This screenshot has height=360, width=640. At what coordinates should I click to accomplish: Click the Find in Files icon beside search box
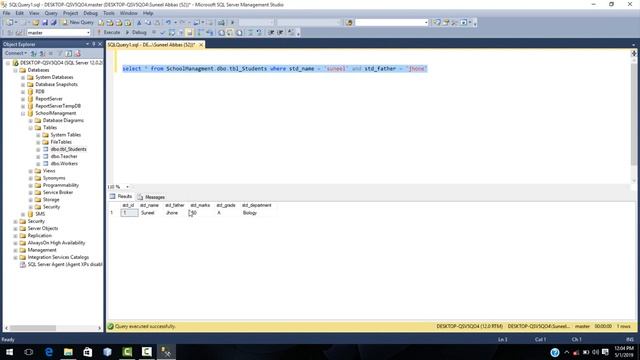tap(349, 22)
